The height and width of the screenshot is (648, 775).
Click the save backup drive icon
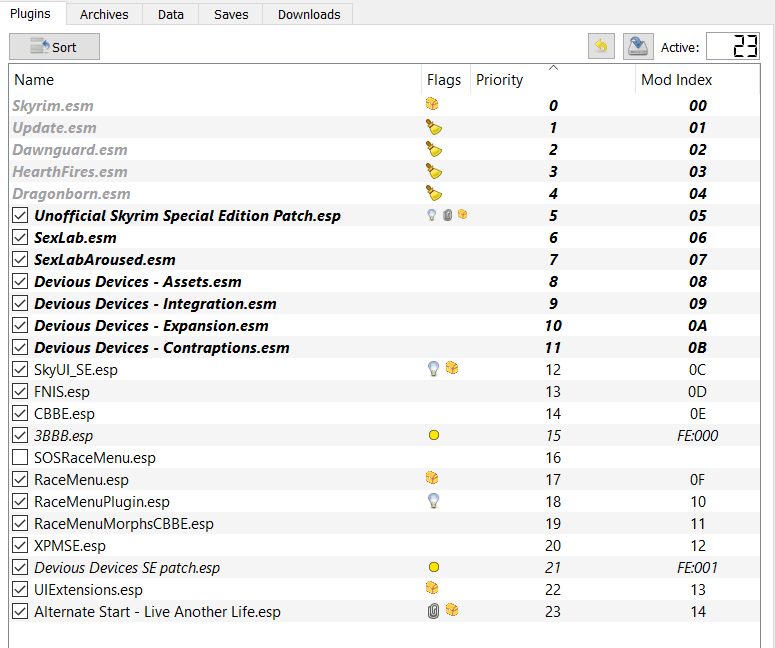click(638, 47)
